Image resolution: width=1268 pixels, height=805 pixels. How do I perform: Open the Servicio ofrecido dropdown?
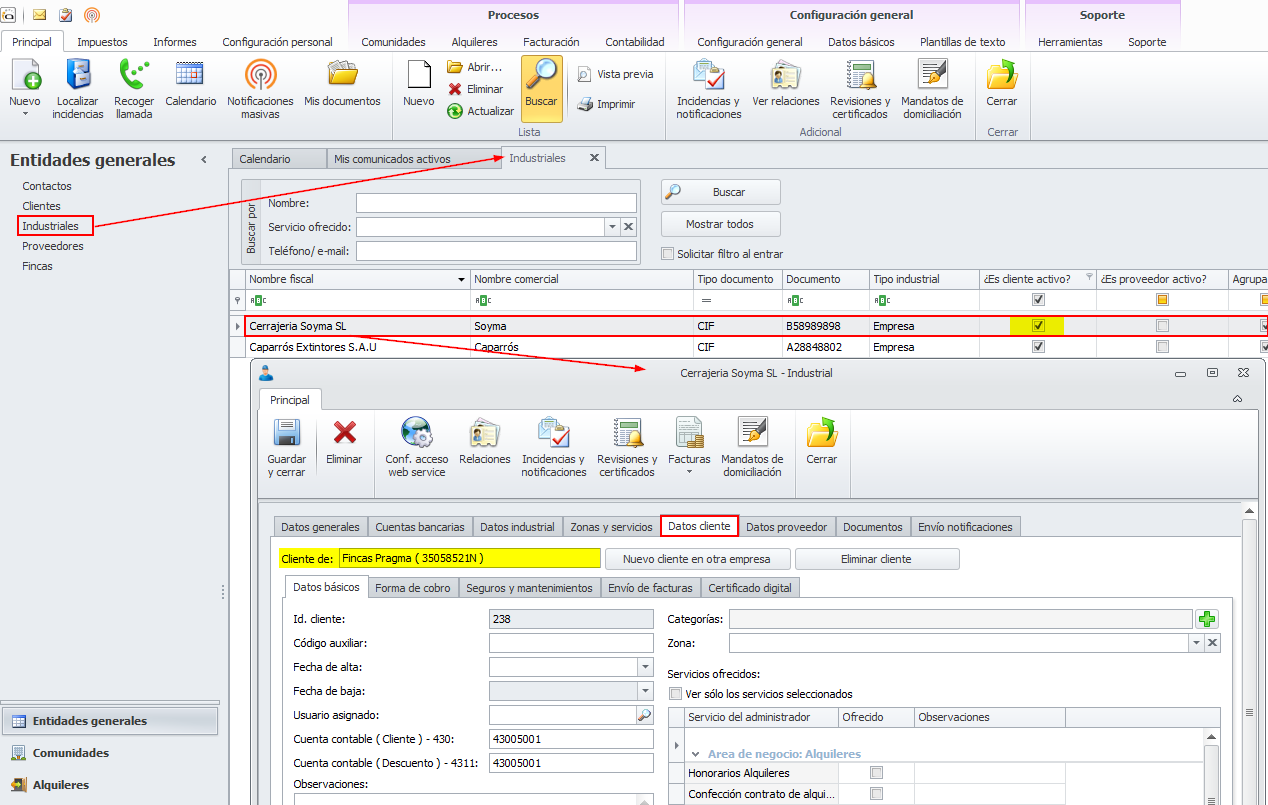click(612, 227)
